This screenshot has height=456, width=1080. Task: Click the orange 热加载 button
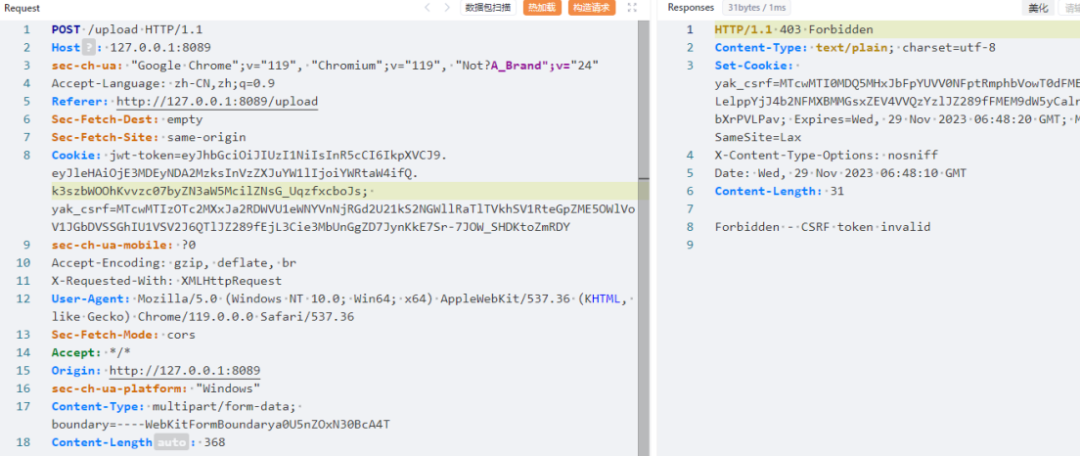[542, 8]
